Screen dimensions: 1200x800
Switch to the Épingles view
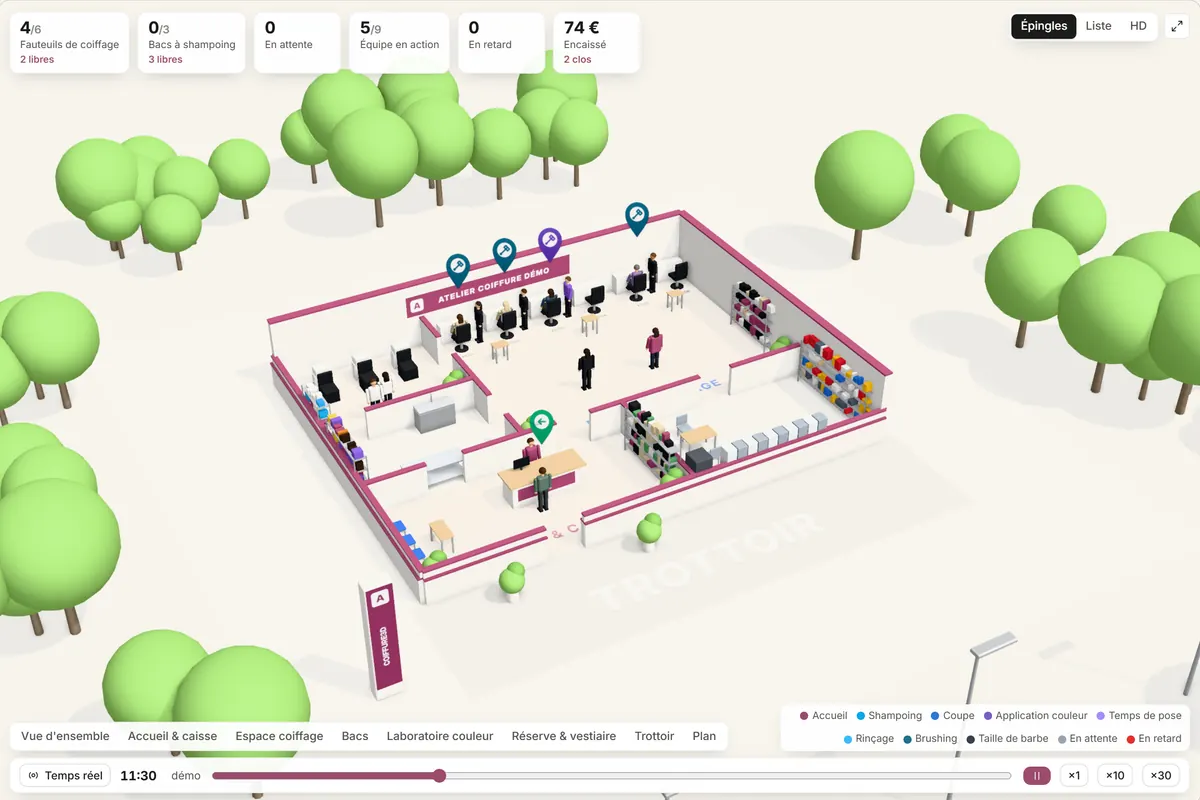[x=1044, y=26]
